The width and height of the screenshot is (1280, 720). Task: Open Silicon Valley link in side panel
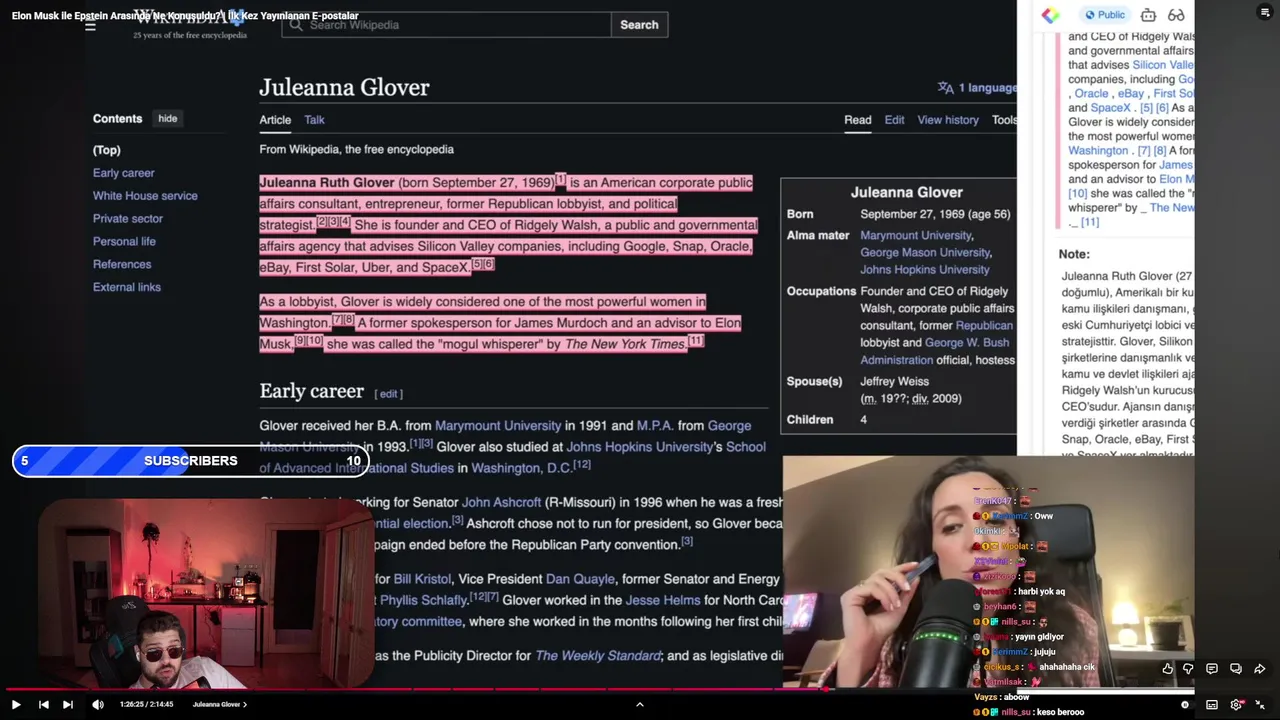coord(1163,65)
